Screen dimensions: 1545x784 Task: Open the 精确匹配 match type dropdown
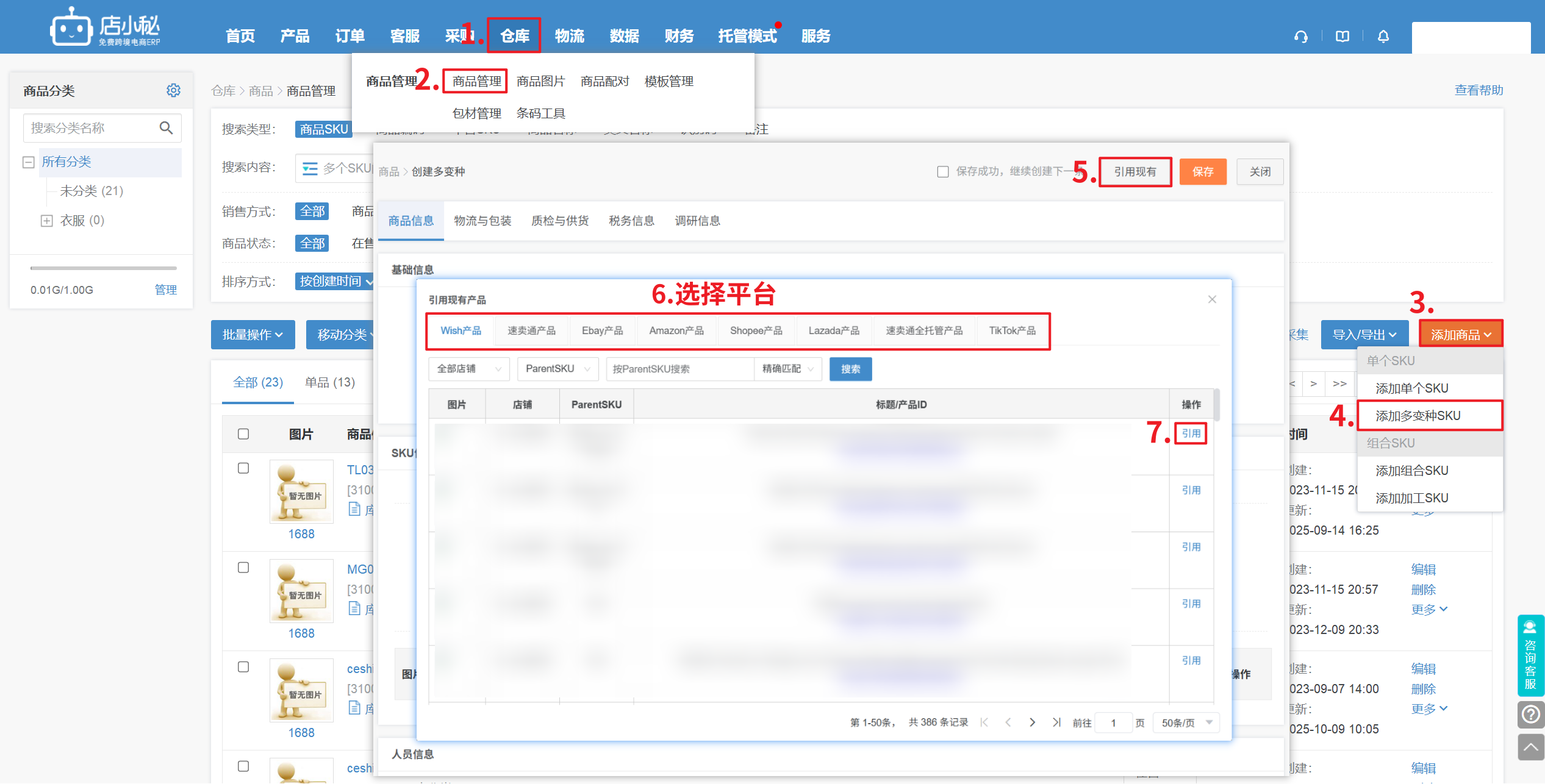click(x=787, y=369)
